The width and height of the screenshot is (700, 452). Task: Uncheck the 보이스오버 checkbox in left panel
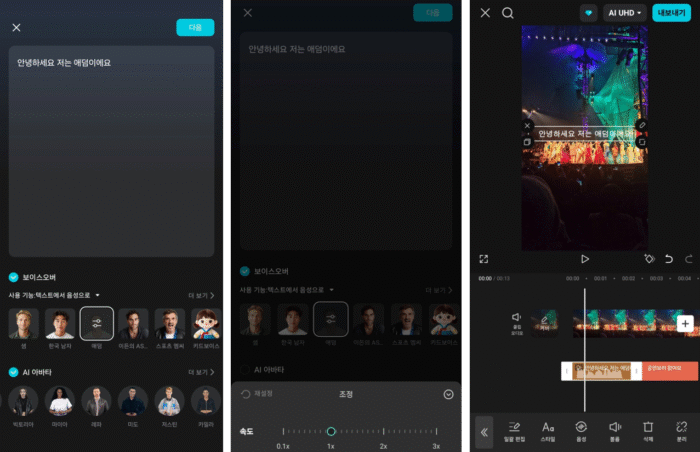(x=14, y=277)
